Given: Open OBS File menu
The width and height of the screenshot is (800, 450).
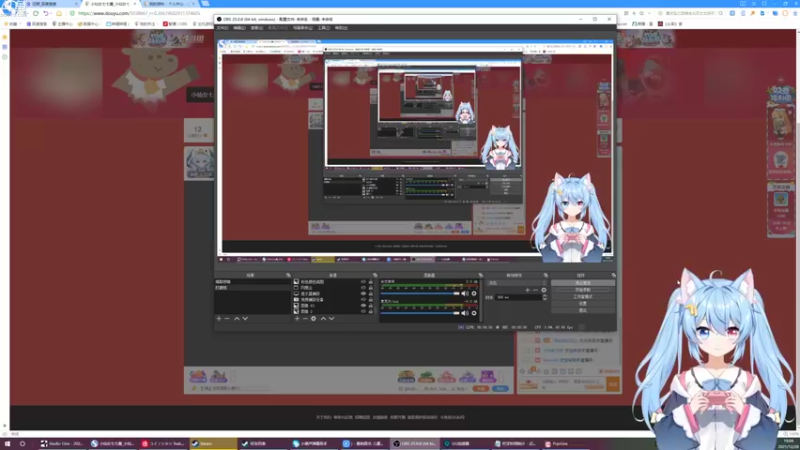Looking at the screenshot, I should pos(222,28).
